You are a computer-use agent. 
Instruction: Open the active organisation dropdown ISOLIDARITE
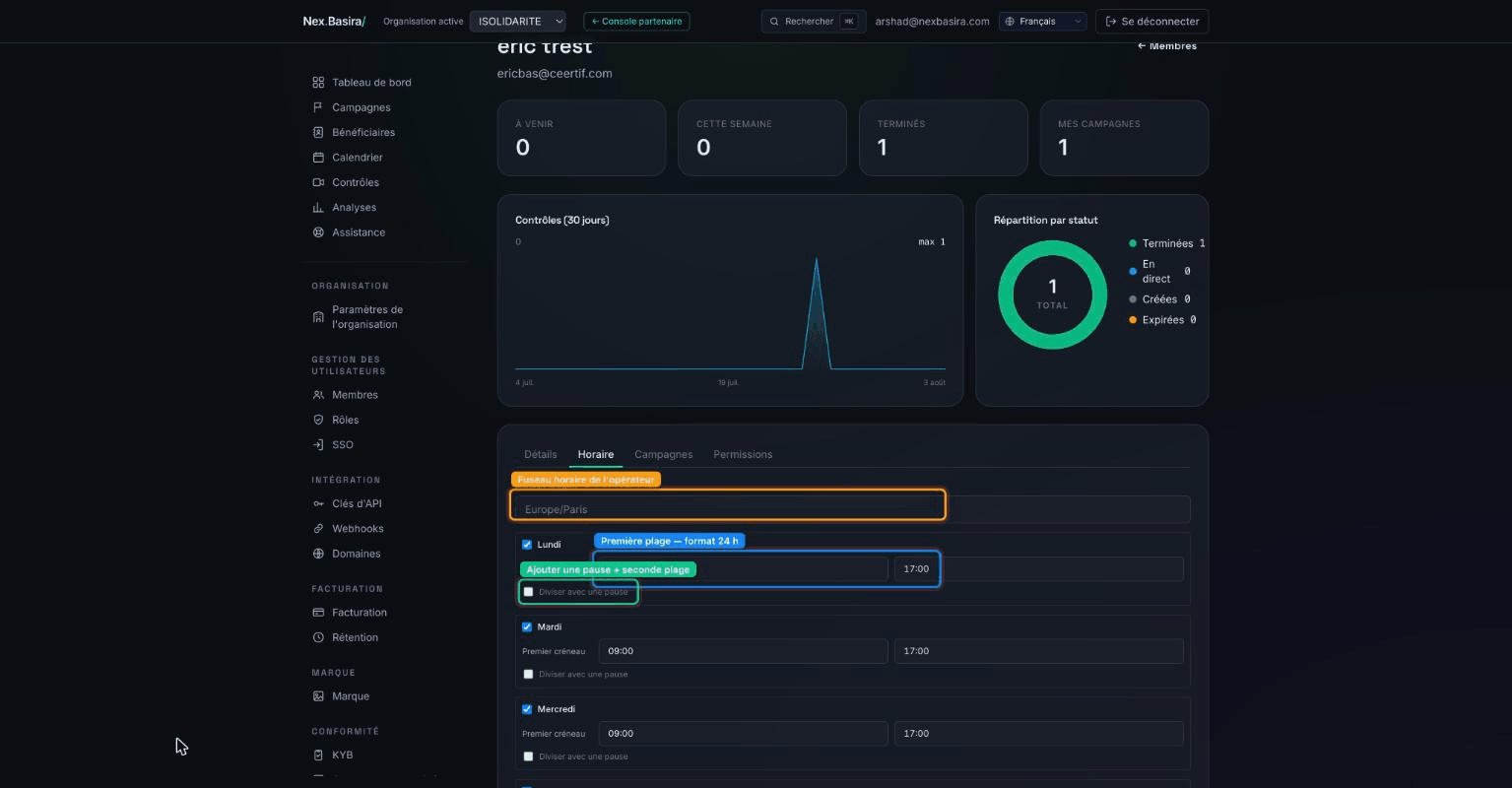pyautogui.click(x=518, y=22)
